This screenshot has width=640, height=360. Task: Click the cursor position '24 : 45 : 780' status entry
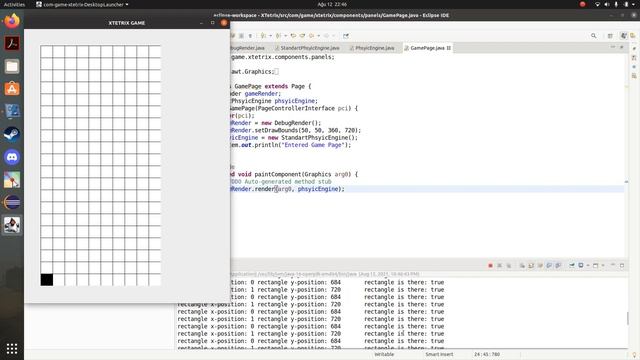click(x=487, y=354)
